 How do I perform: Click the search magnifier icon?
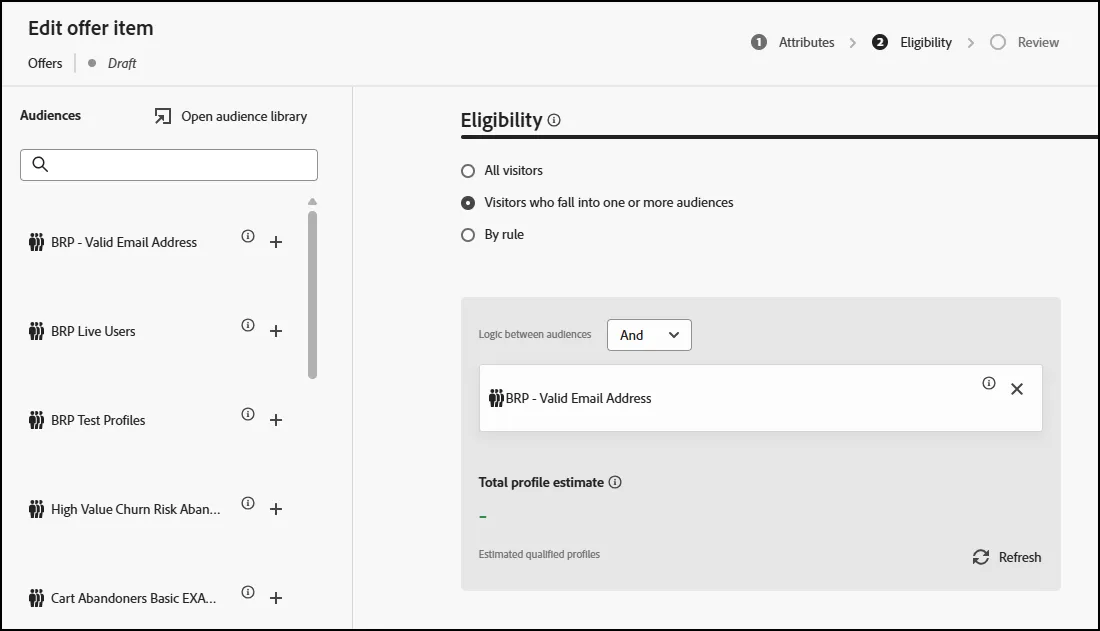tap(40, 164)
